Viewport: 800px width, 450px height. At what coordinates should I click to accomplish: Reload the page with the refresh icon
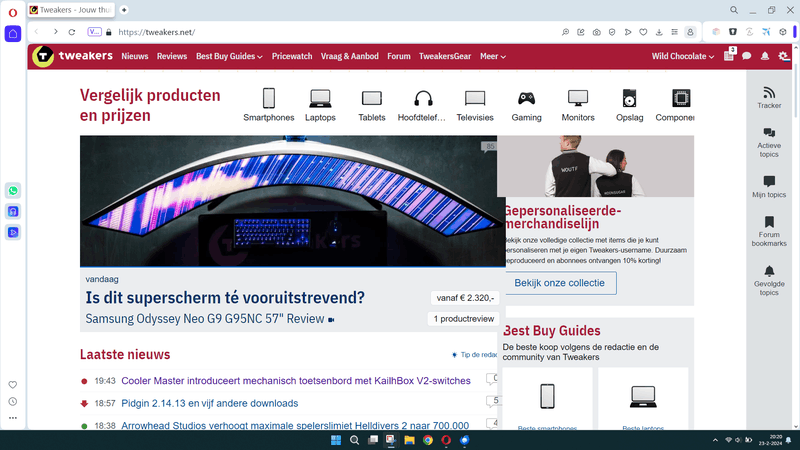(x=72, y=32)
